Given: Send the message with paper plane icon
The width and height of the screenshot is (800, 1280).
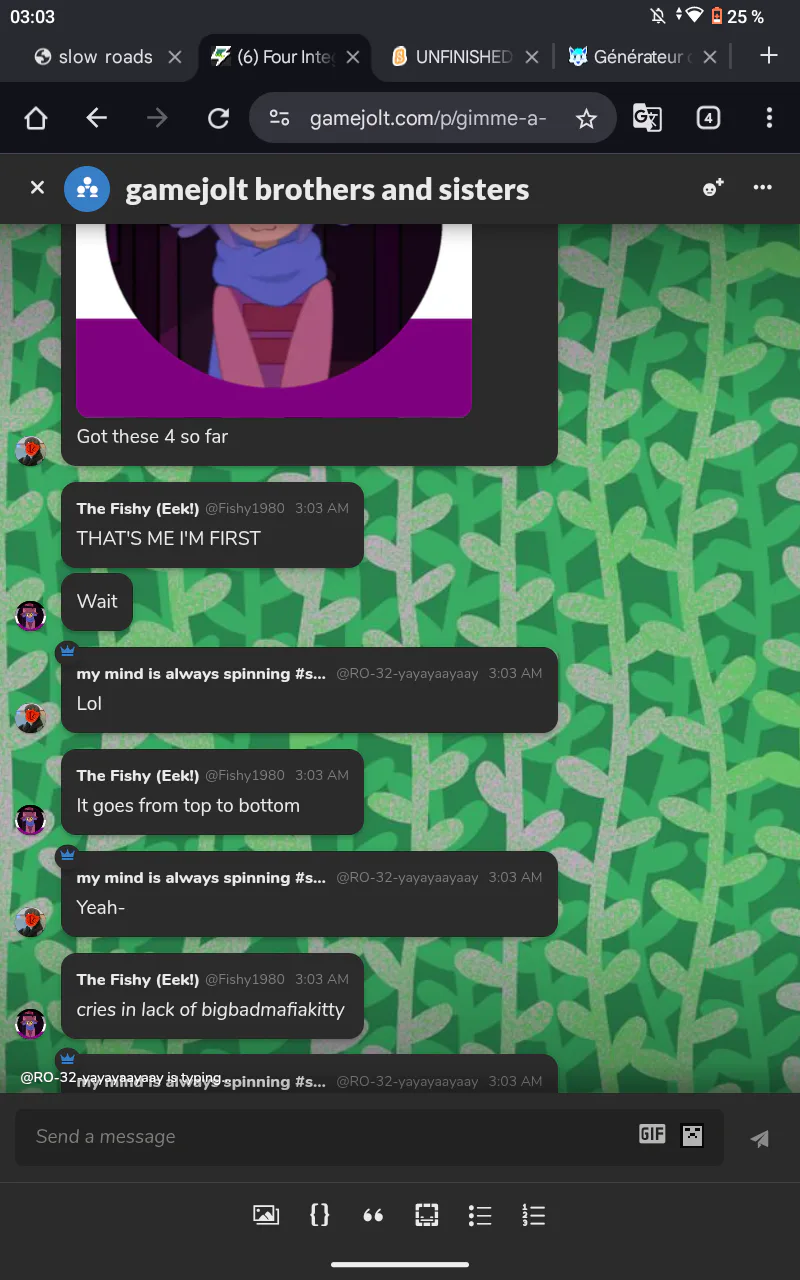Looking at the screenshot, I should click(x=760, y=1138).
